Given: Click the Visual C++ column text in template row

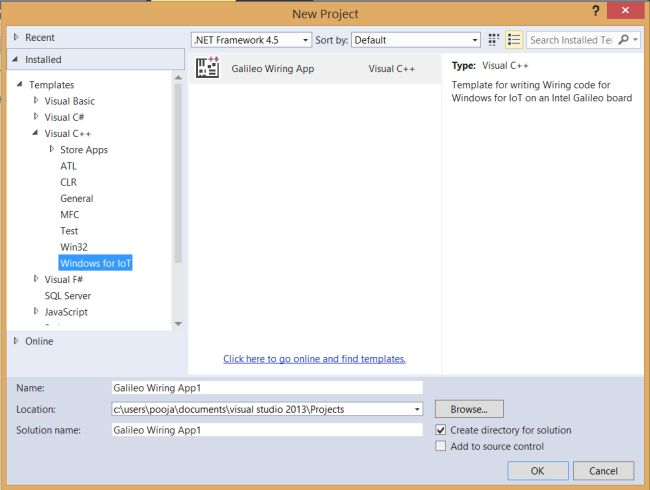Looking at the screenshot, I should (x=391, y=68).
